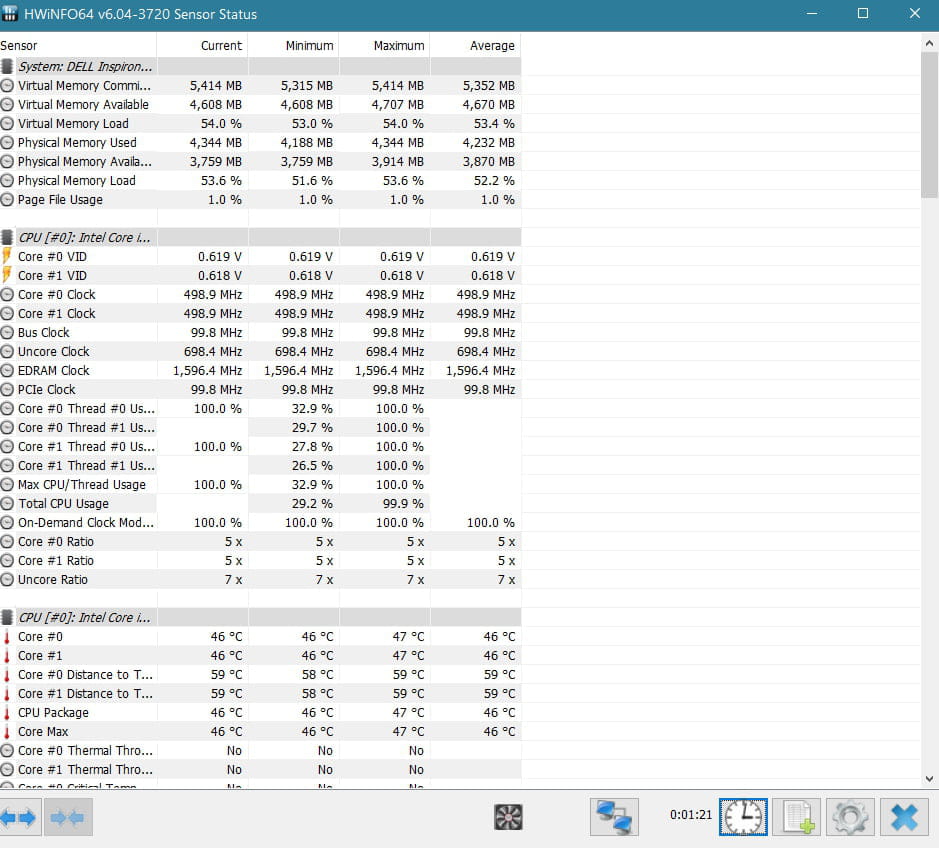
Task: Click the icon beside Total CPU Usage
Action: [7, 504]
